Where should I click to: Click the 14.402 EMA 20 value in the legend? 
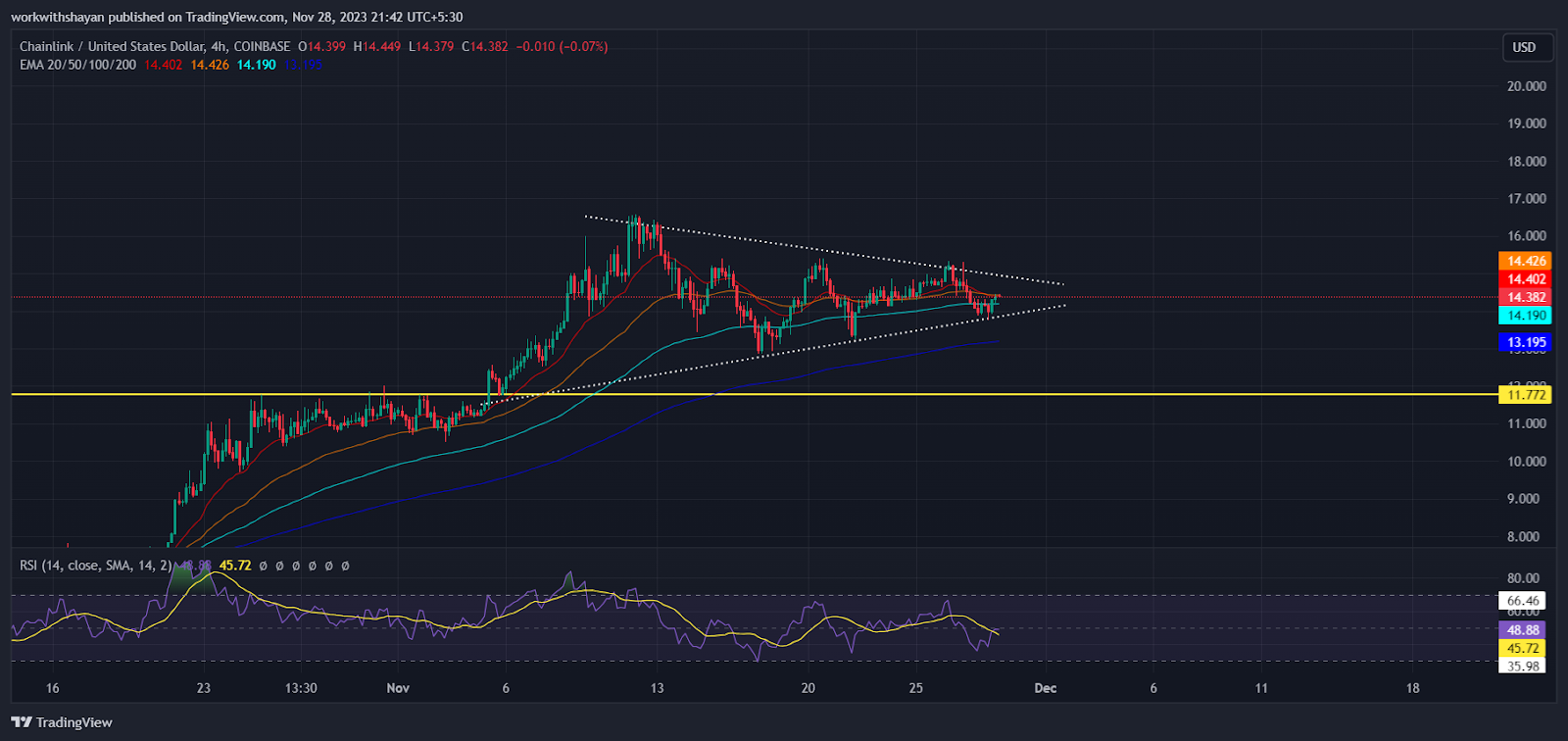pos(163,65)
